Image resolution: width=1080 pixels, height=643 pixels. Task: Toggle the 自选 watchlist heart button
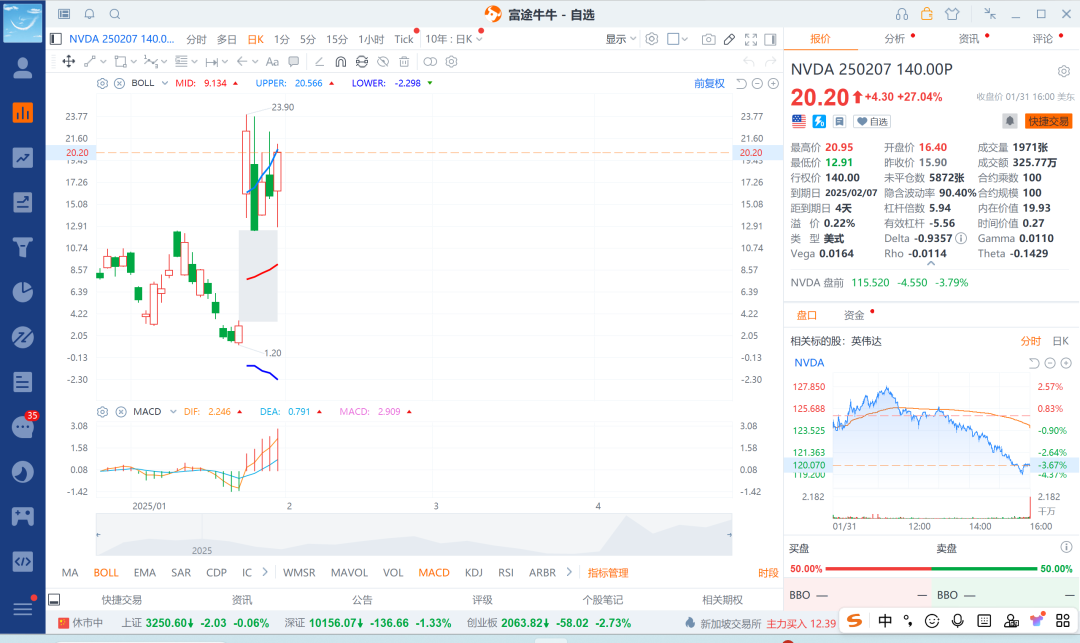(872, 122)
